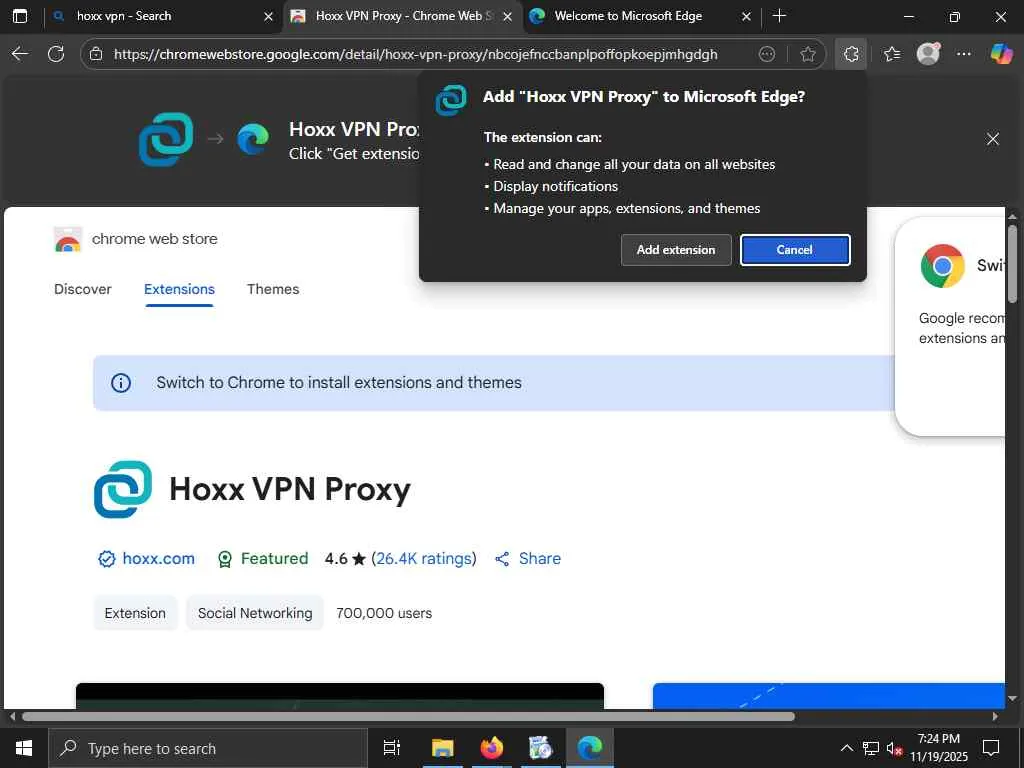Click the Edge logo in the banner

click(253, 139)
